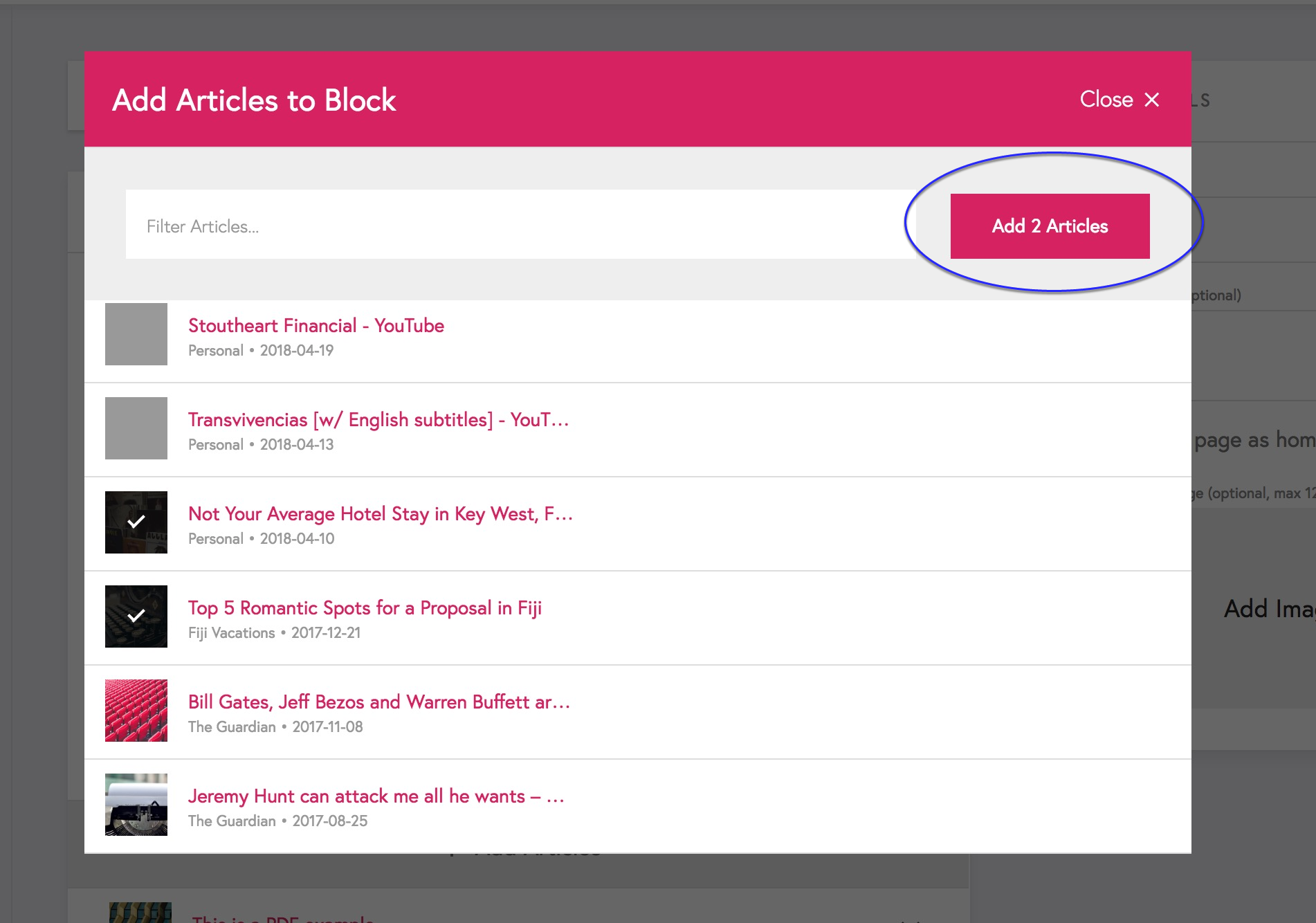Click the Add Image text behind dialog
The width and height of the screenshot is (1316, 923).
(x=1270, y=609)
